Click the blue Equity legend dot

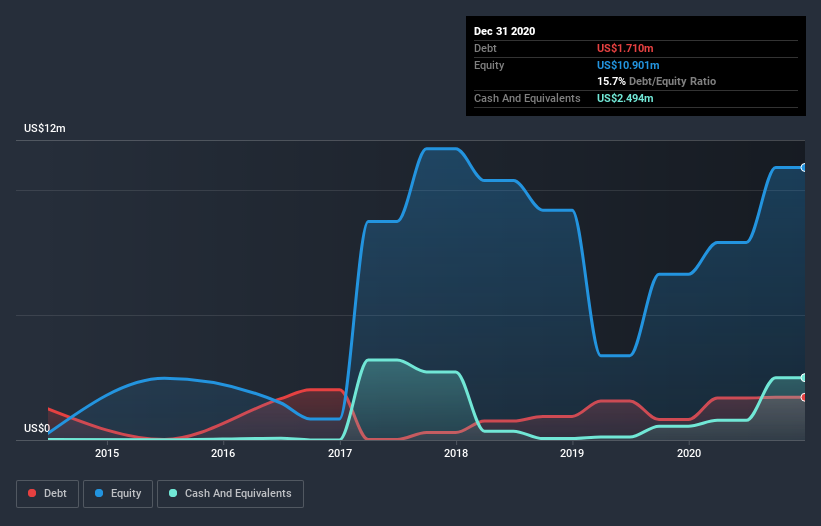[99, 493]
